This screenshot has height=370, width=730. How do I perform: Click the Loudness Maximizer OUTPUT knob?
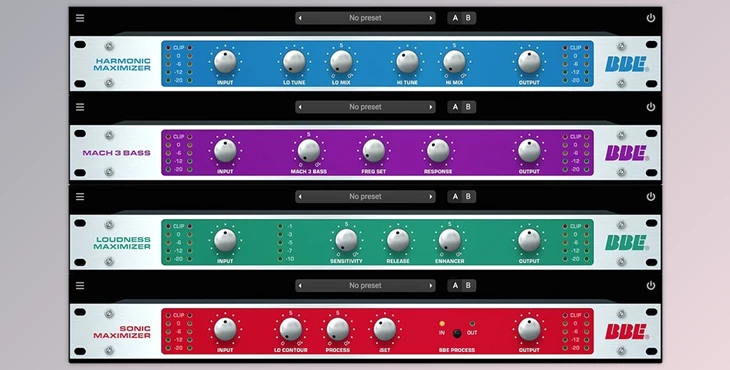point(529,240)
